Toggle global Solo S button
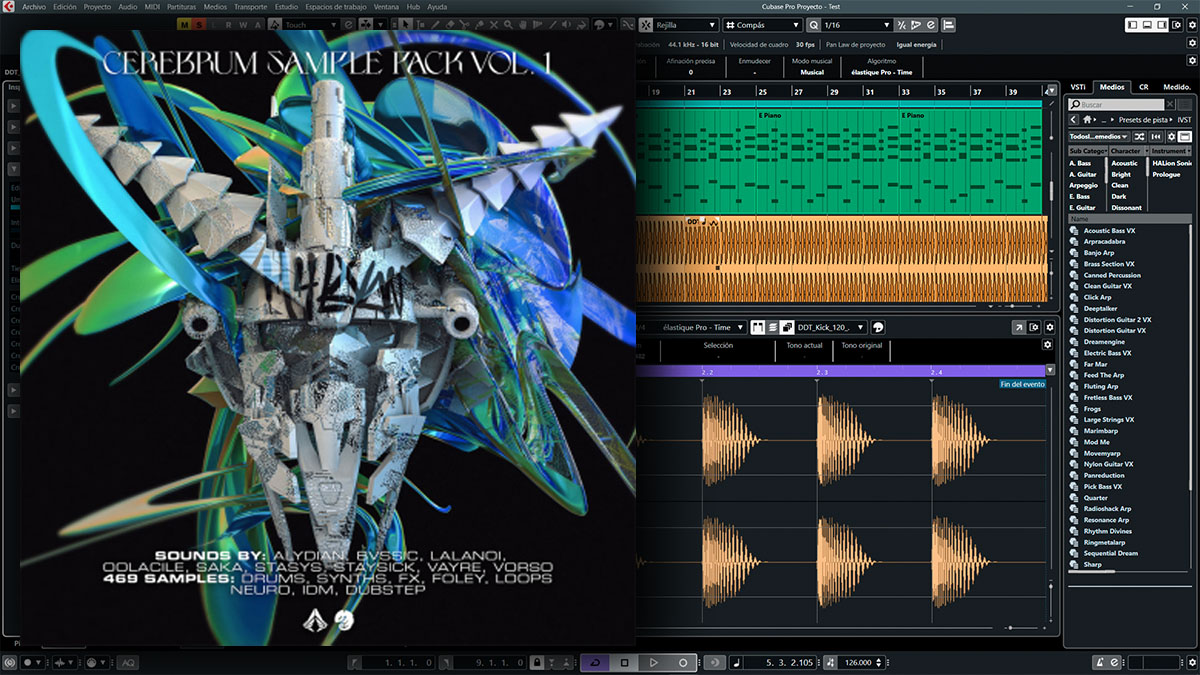The image size is (1200, 675). [x=200, y=24]
